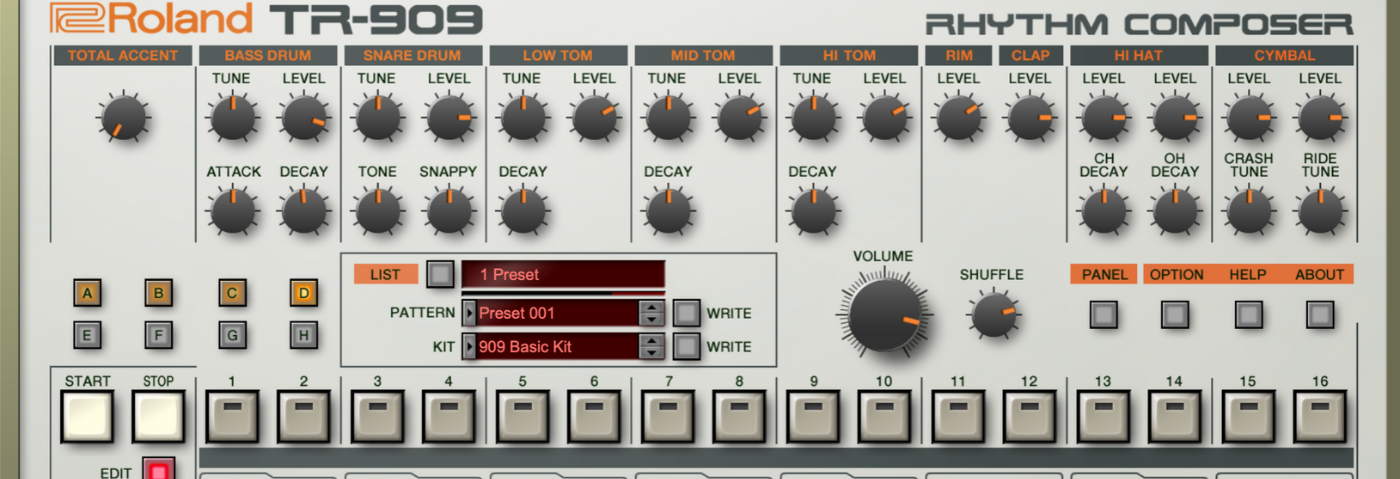
Task: Click the Mid Tom Level knob
Action: 739,118
